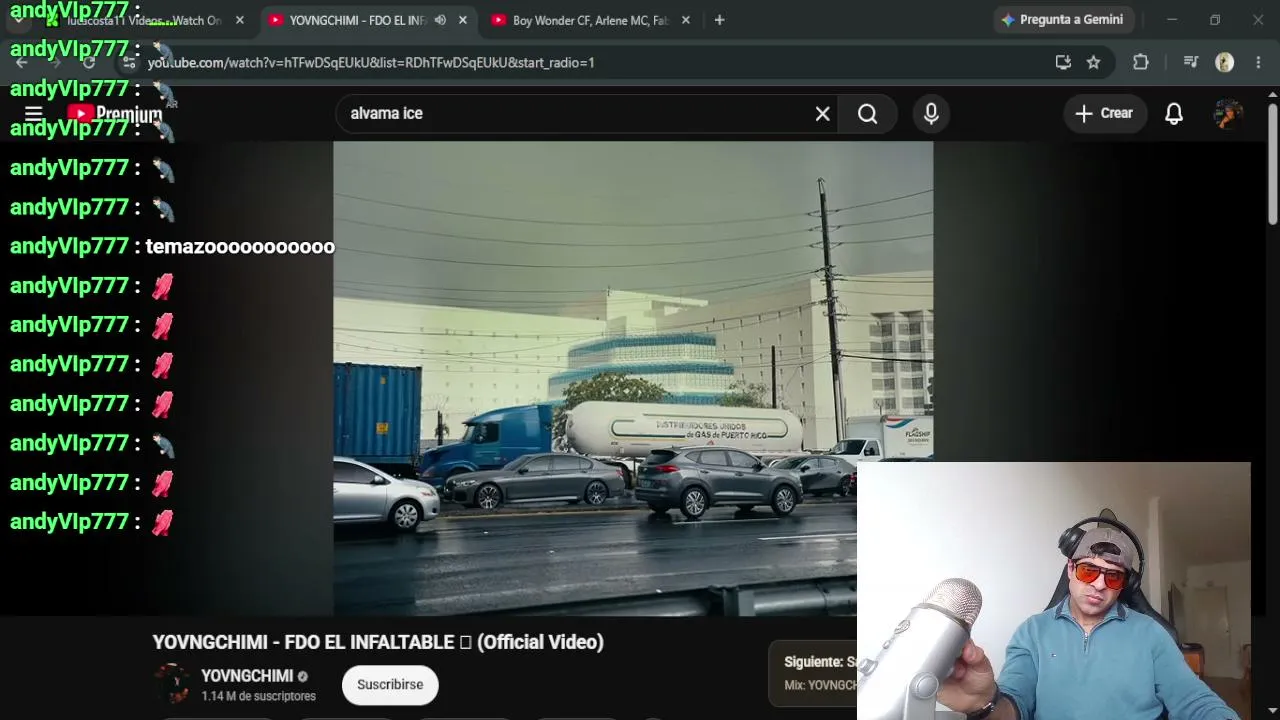Screen dimensions: 1280x720
Task: Open the browser Extensions puzzle icon
Action: pos(1141,62)
